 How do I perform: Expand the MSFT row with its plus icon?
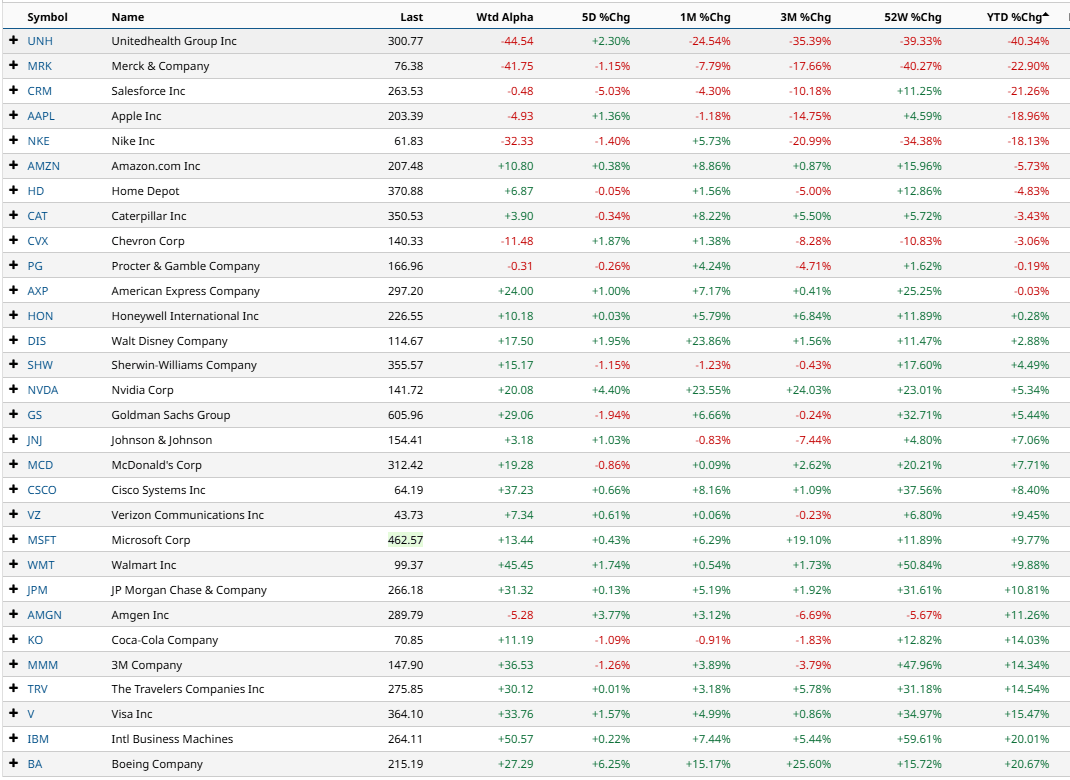click(13, 540)
